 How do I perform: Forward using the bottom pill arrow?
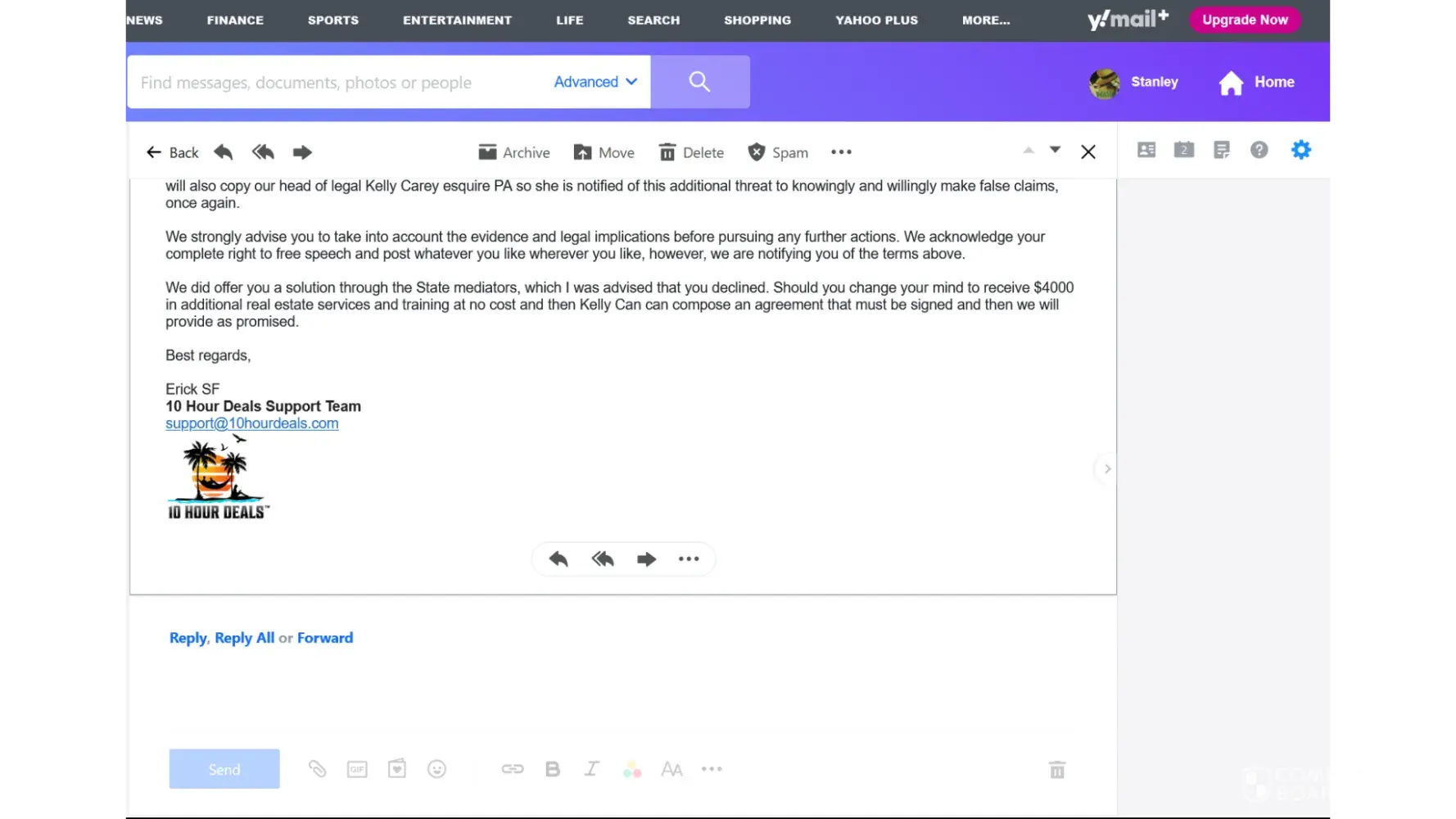pyautogui.click(x=646, y=559)
